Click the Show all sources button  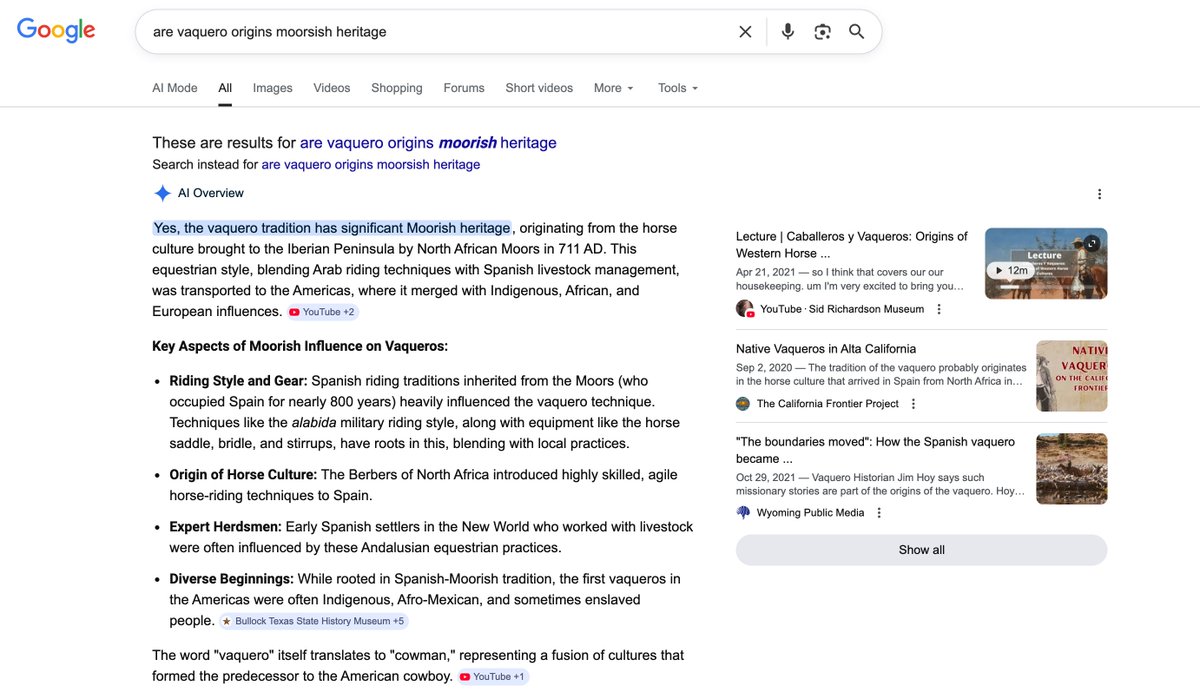(x=921, y=550)
